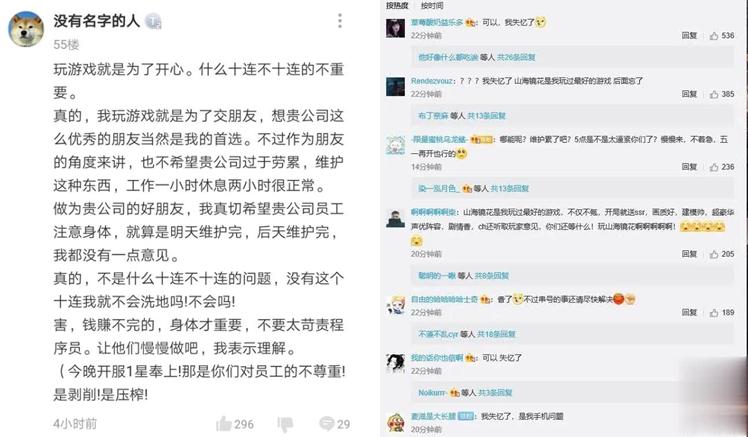
Task: Switch to sort by time tab 按时间
Action: (432, 6)
